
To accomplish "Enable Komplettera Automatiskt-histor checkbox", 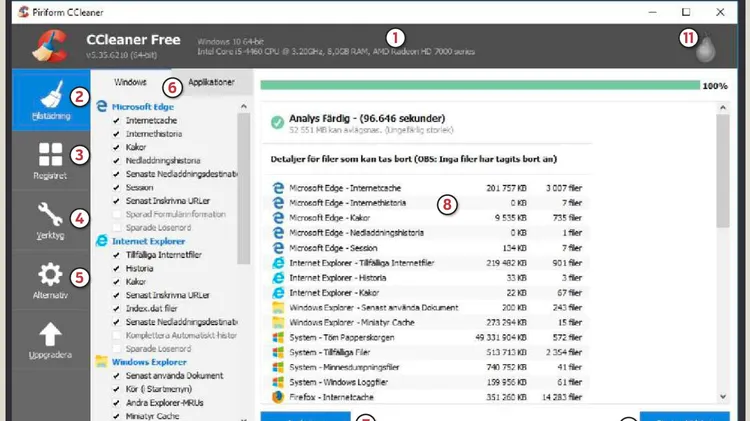I will tap(116, 335).
